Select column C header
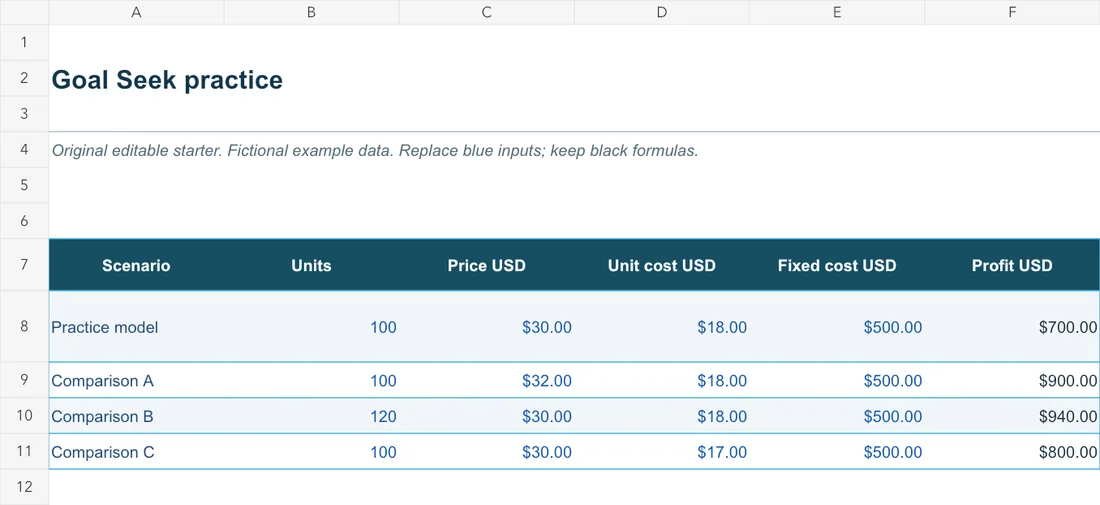The height and width of the screenshot is (505, 1100). coord(487,12)
